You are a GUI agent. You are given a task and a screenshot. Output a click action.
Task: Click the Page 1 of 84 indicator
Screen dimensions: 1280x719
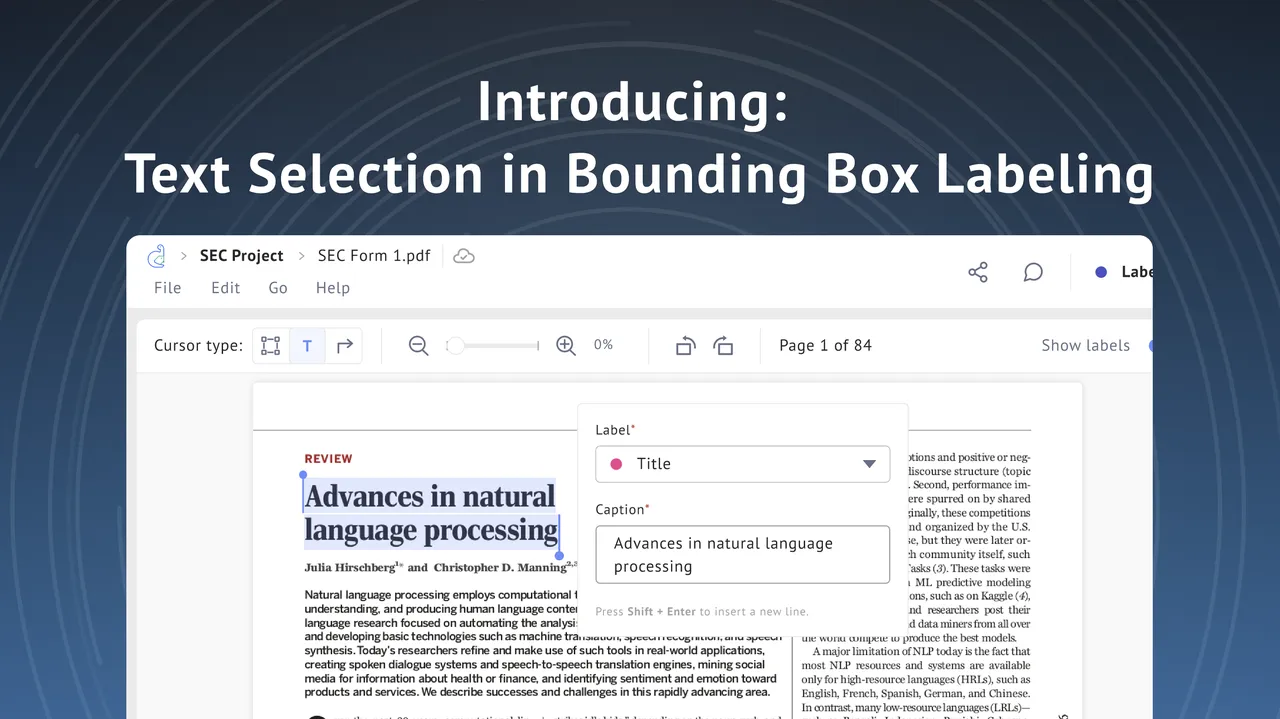pos(825,346)
